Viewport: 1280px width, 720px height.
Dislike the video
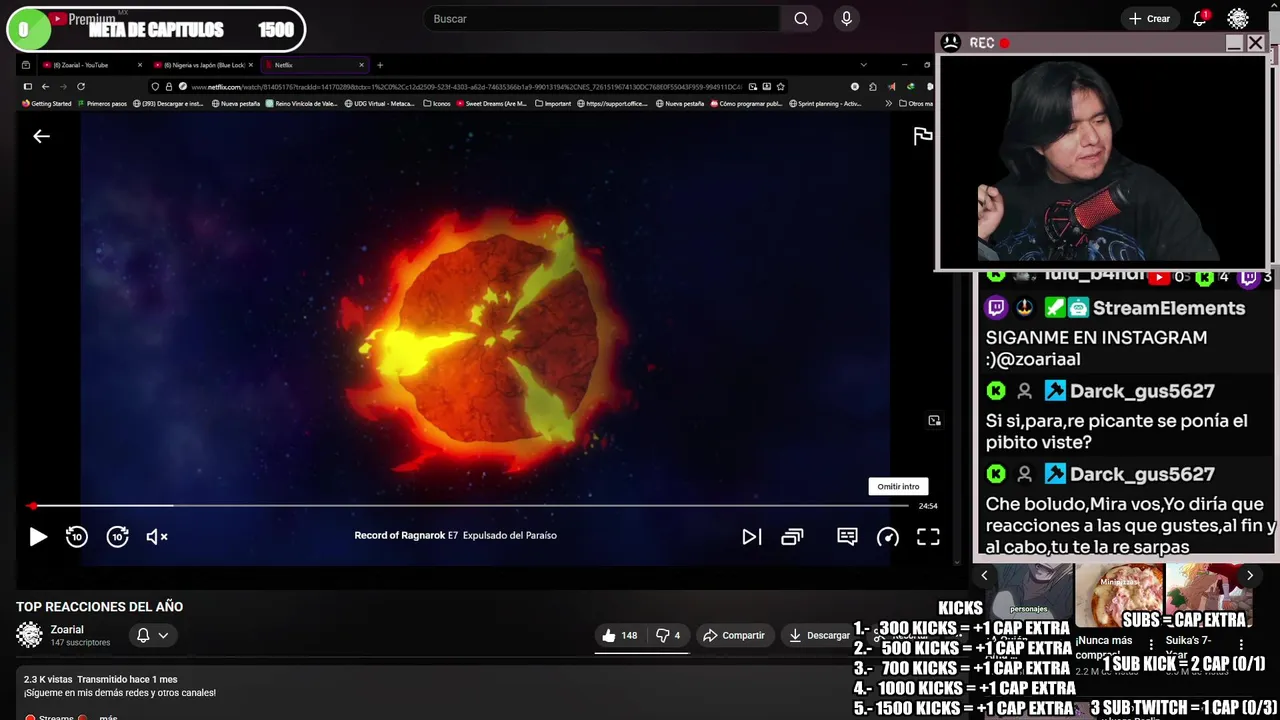[x=668, y=635]
